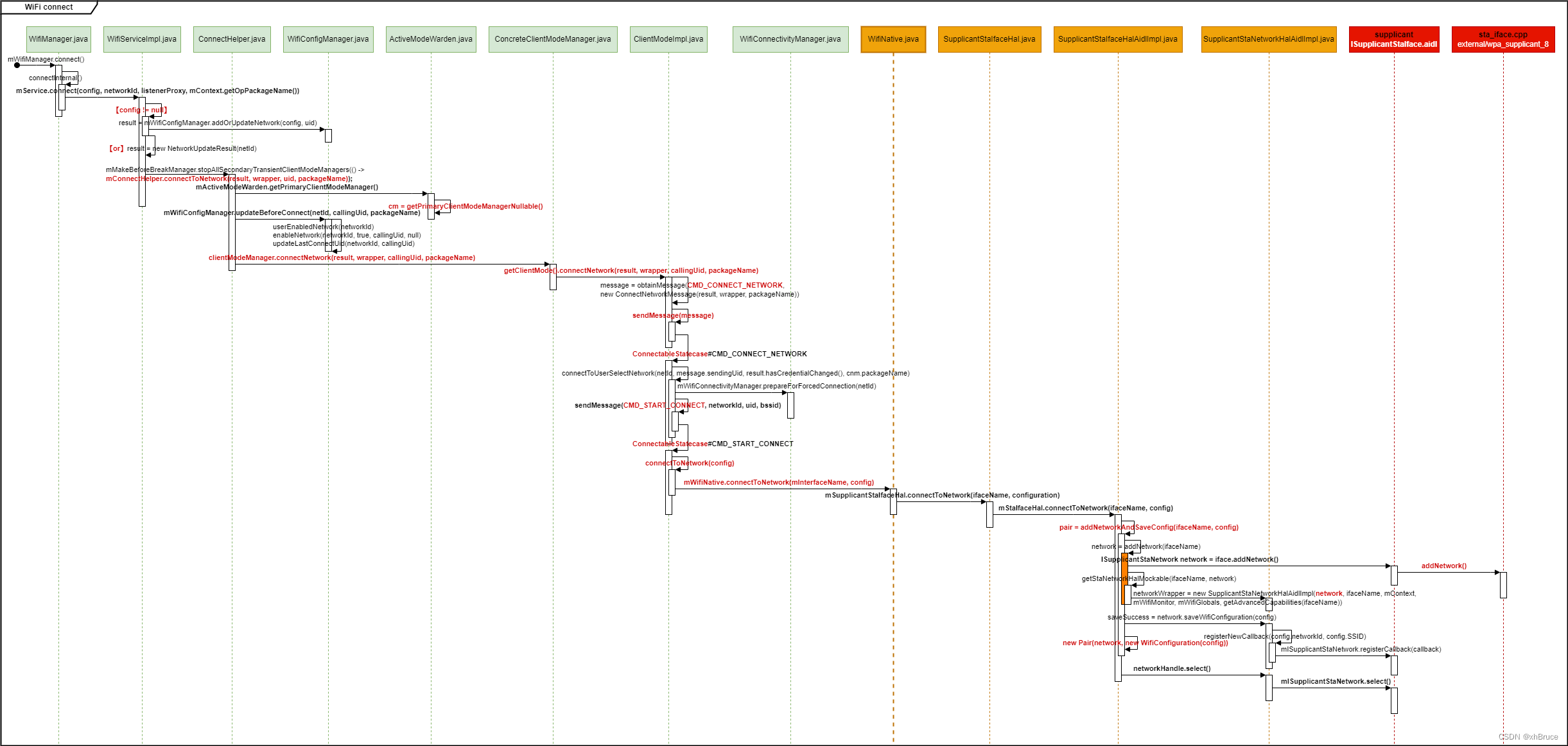Image resolution: width=1568 pixels, height=746 pixels.
Task: Click the ClientModeImpl.java lifeline header
Action: pyautogui.click(x=668, y=39)
